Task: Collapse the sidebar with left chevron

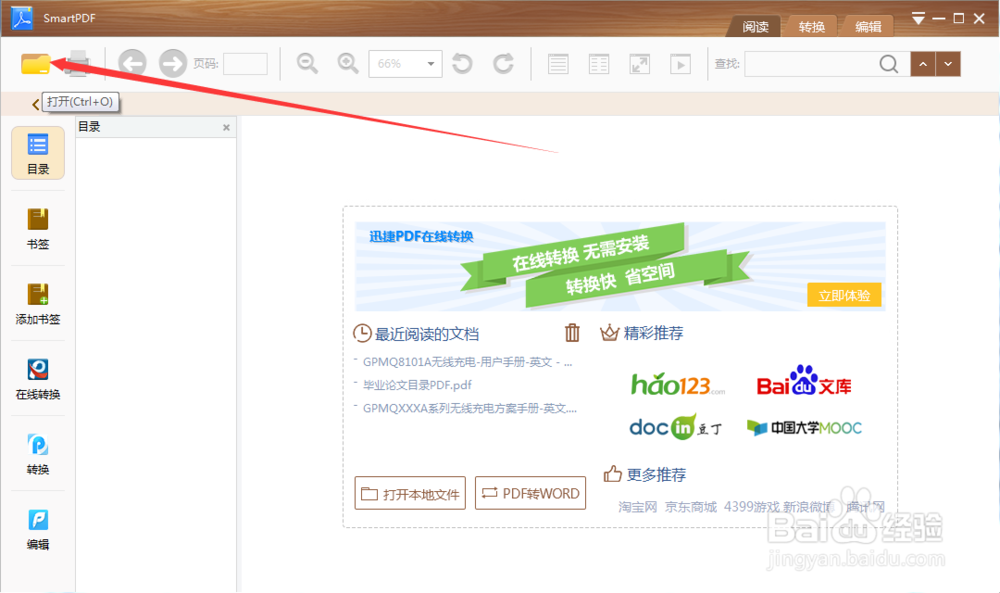Action: point(35,103)
